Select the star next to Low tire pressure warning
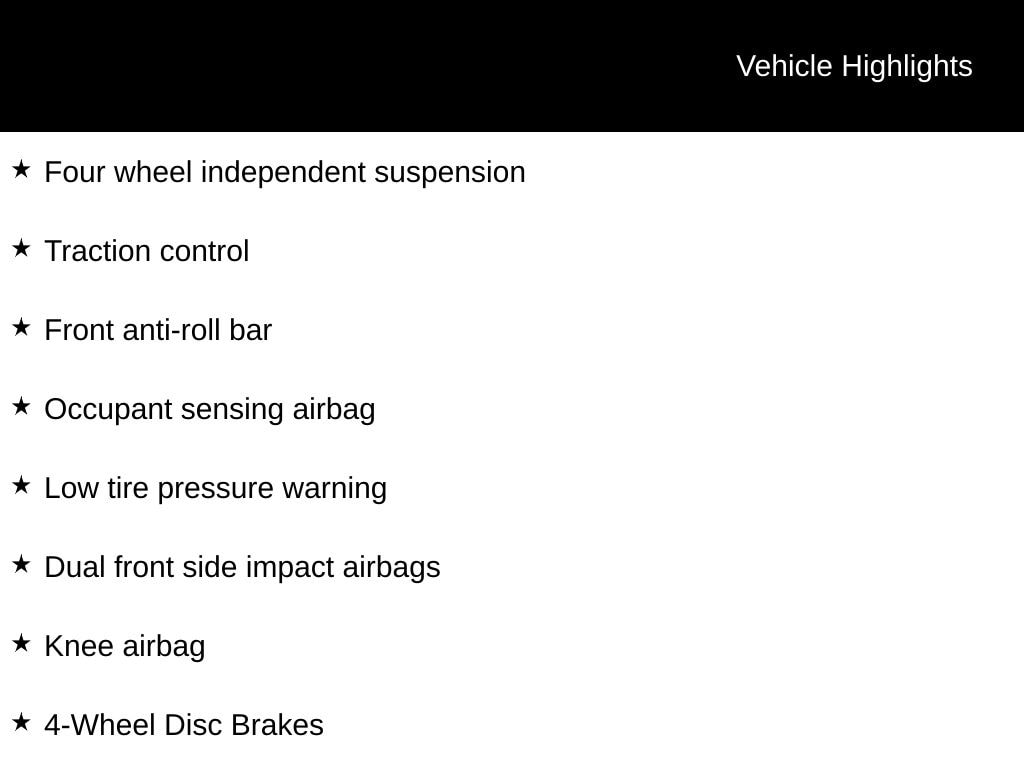The image size is (1024, 768). pos(21,485)
